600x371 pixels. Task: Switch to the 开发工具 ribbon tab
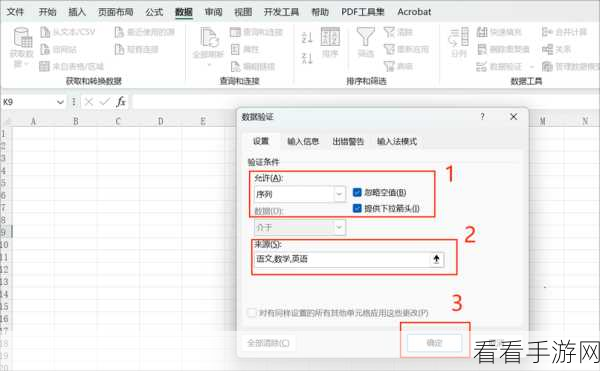pos(281,12)
